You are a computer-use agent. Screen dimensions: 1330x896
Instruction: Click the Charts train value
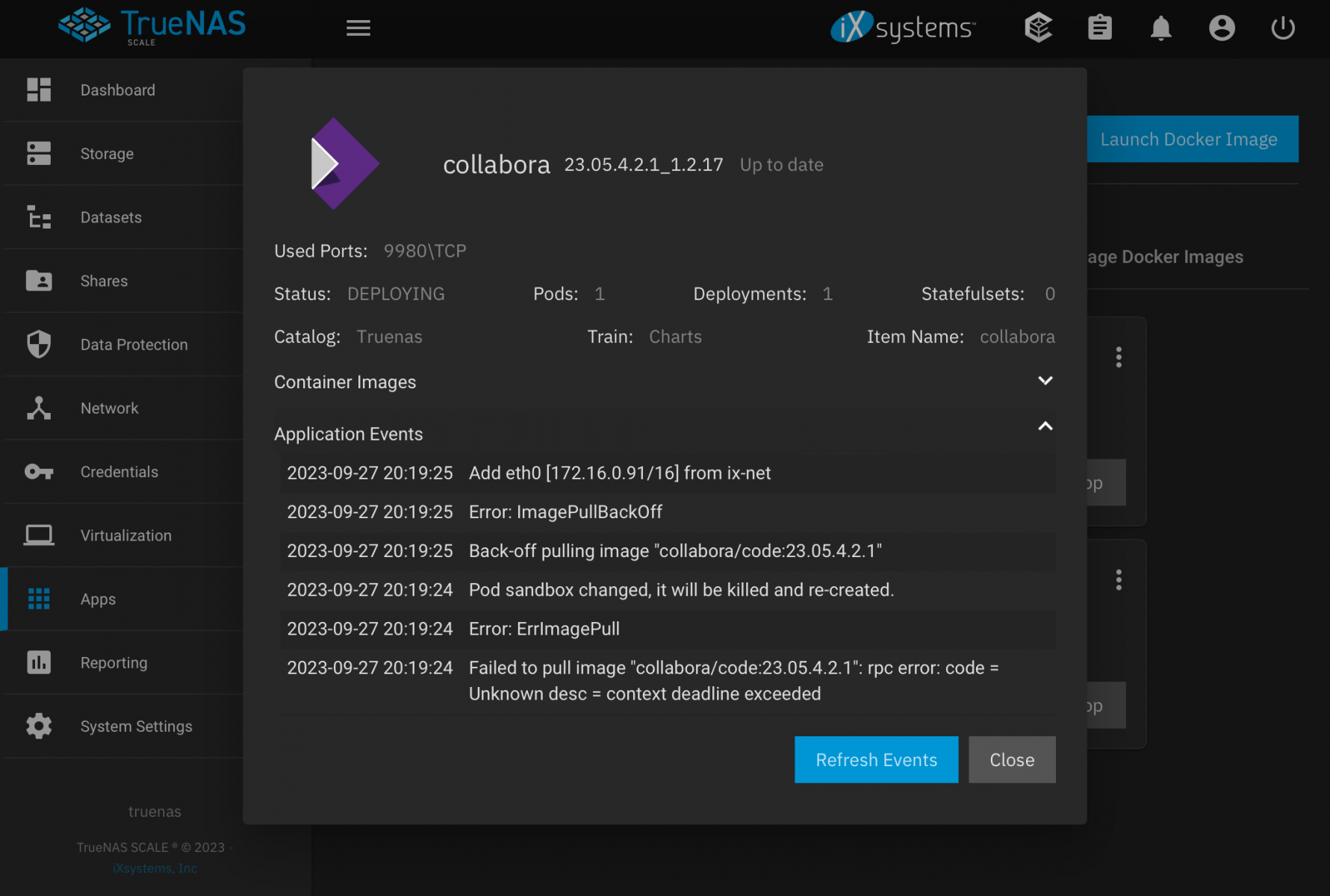tap(675, 337)
